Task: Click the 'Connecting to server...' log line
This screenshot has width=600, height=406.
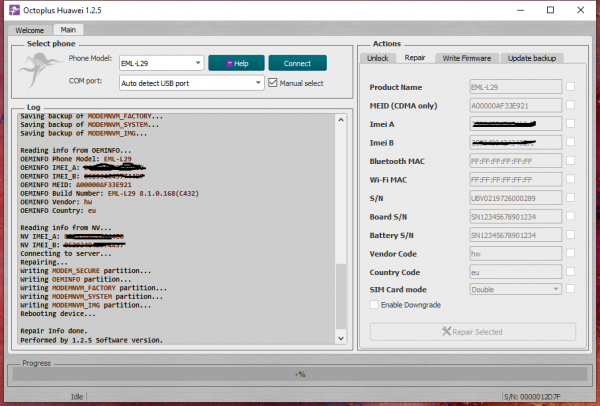Action: click(66, 253)
